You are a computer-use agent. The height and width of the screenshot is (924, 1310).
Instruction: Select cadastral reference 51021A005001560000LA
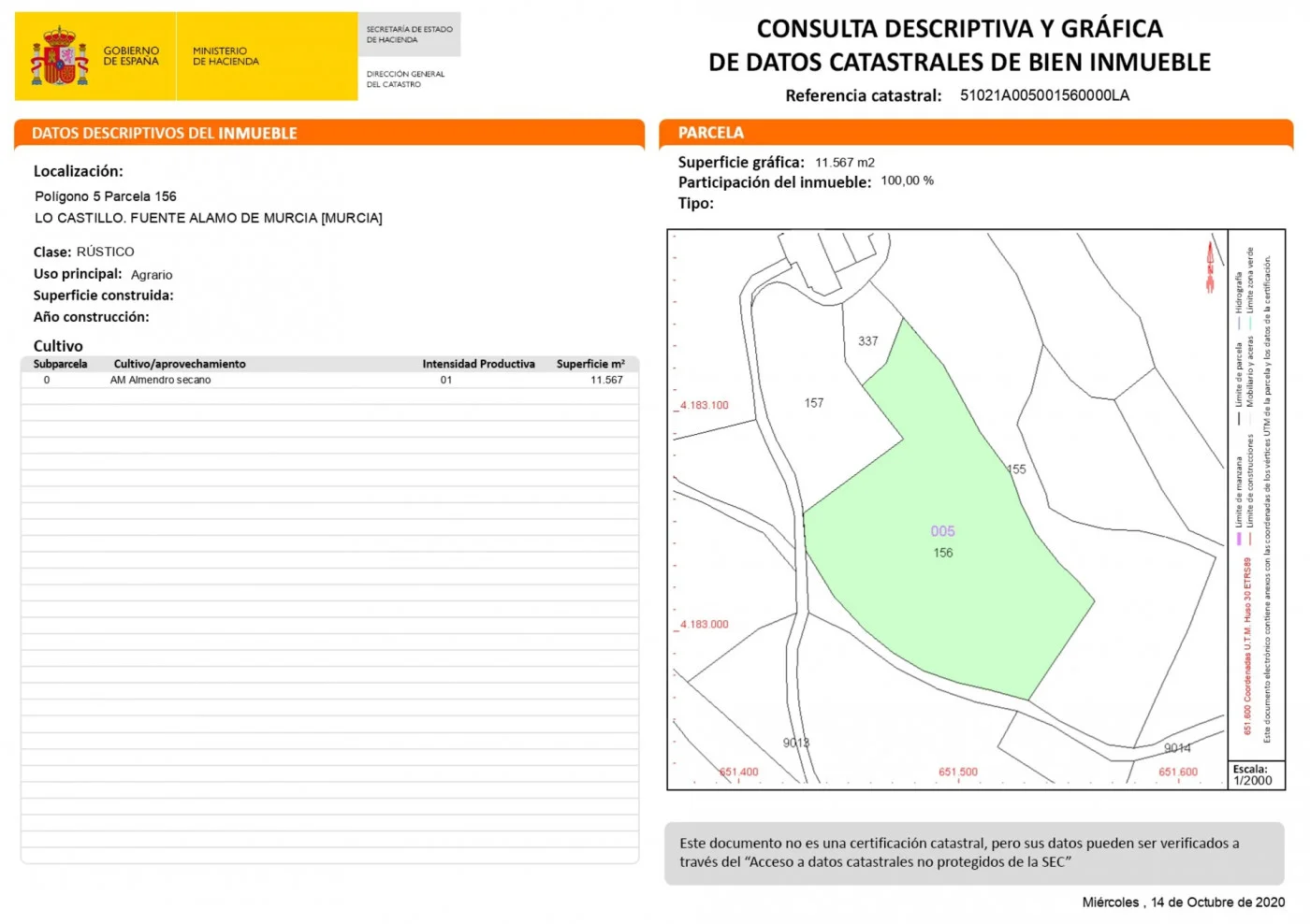pos(1044,95)
